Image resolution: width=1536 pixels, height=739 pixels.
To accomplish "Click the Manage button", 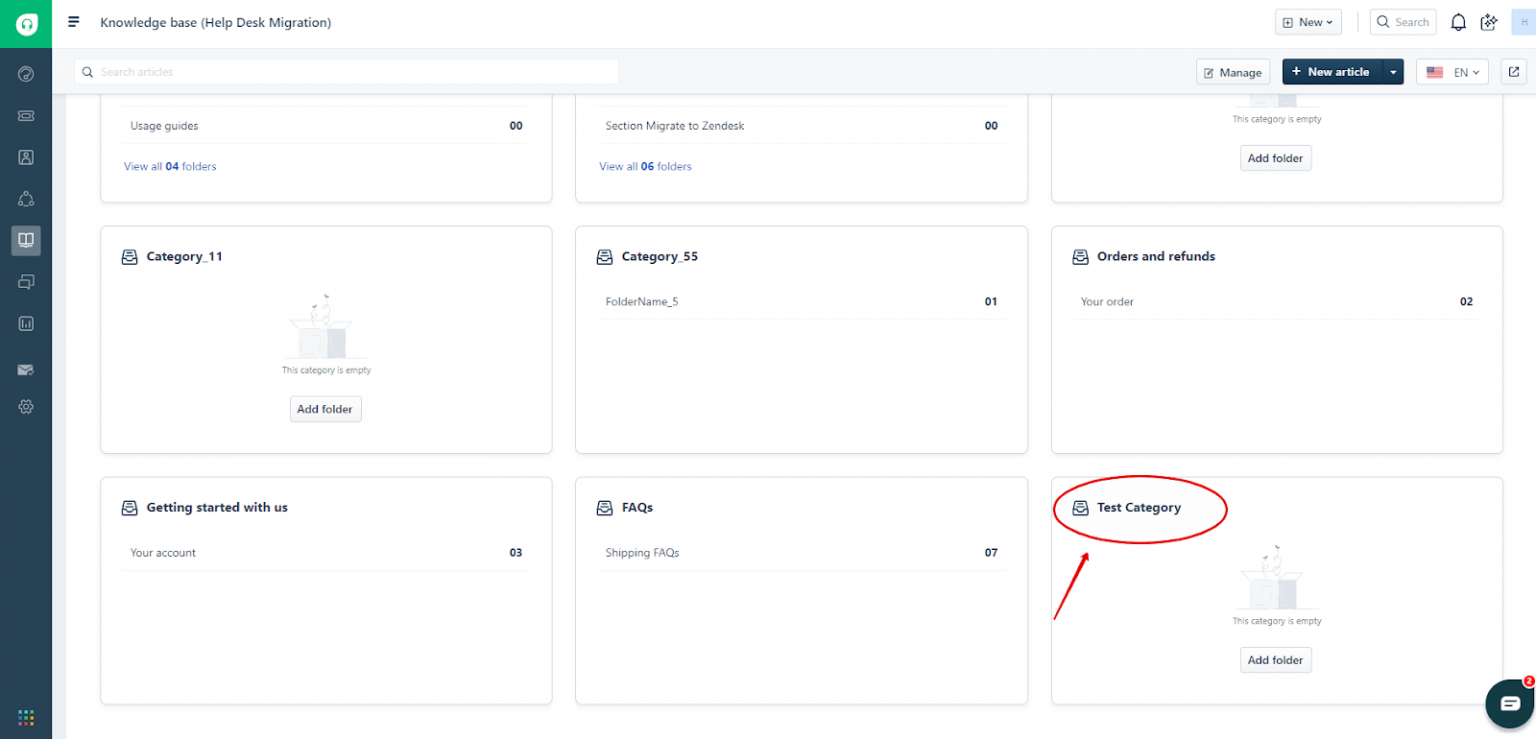I will point(1233,71).
